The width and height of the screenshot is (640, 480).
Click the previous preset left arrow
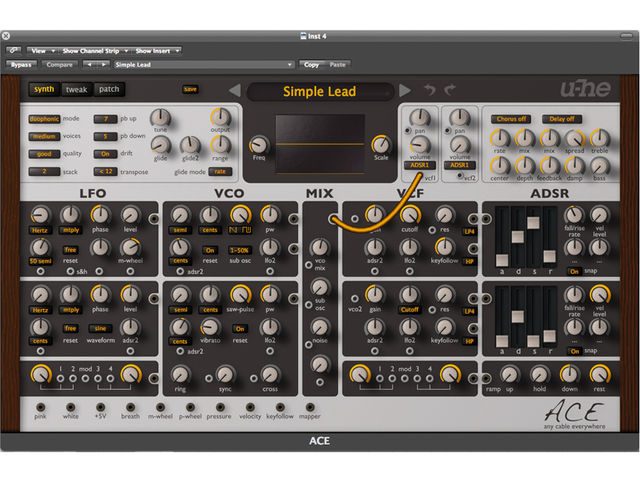[x=235, y=90]
